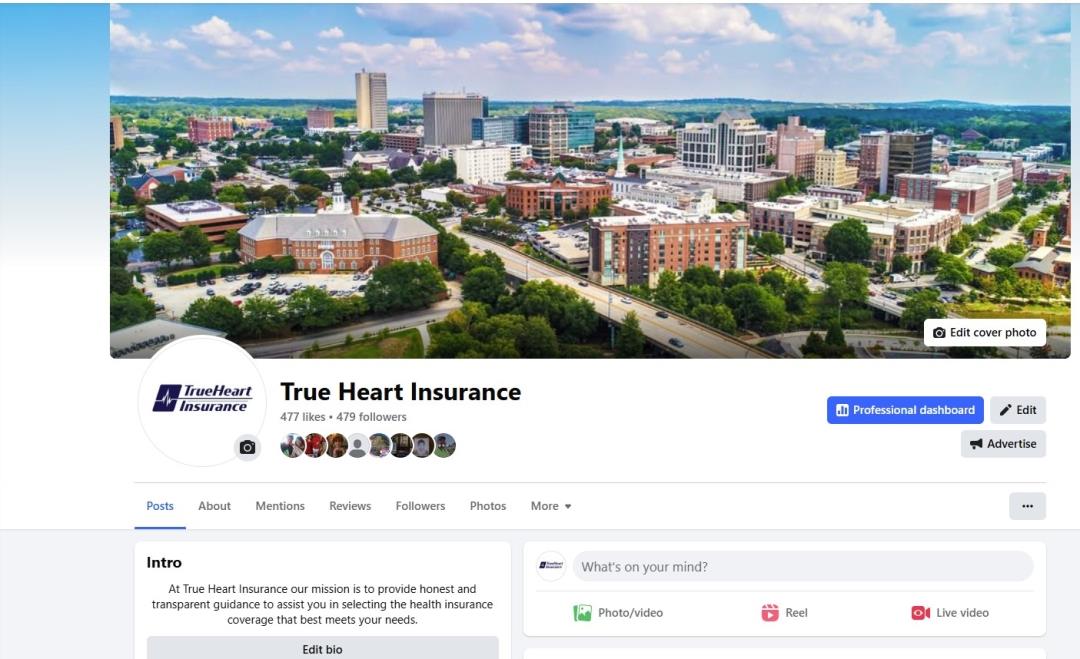Click the first follower avatar thumbnail
The height and width of the screenshot is (659, 1080).
tap(292, 446)
